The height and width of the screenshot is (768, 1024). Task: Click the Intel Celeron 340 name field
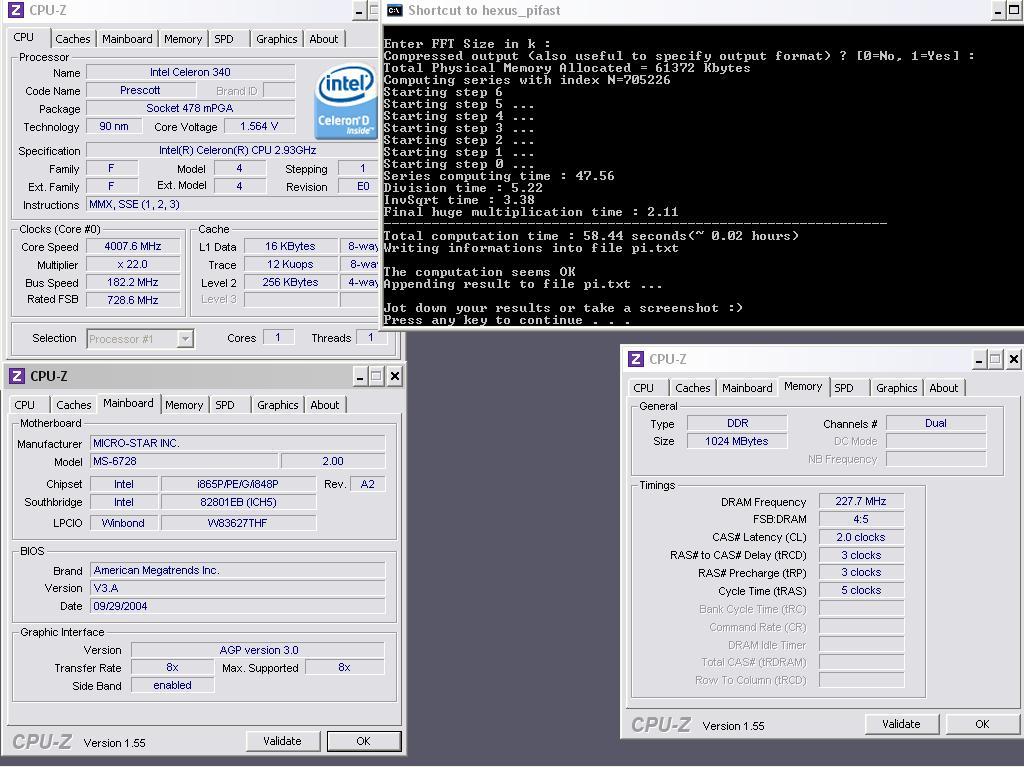190,72
